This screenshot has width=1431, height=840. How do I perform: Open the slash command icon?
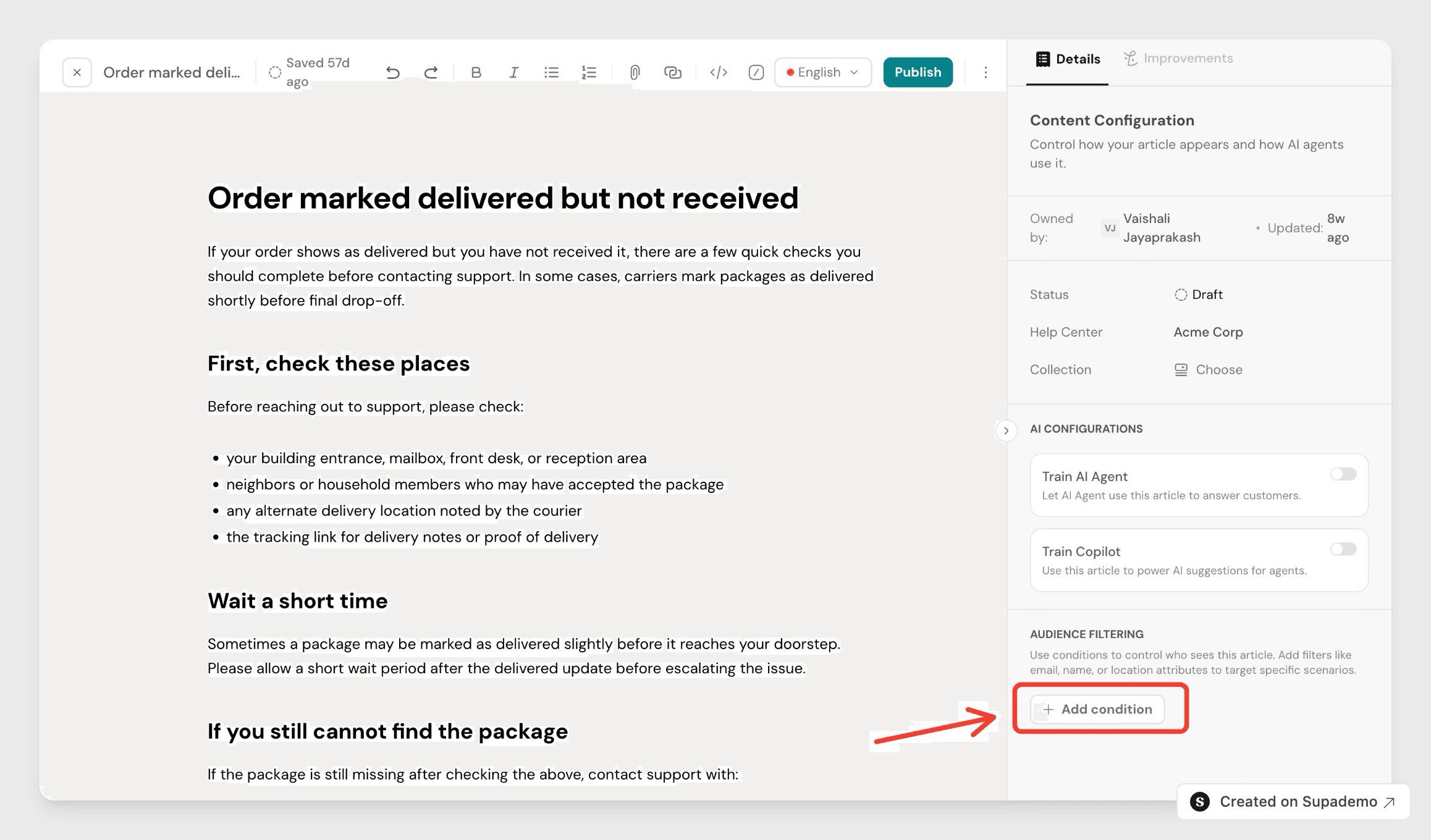(x=756, y=72)
